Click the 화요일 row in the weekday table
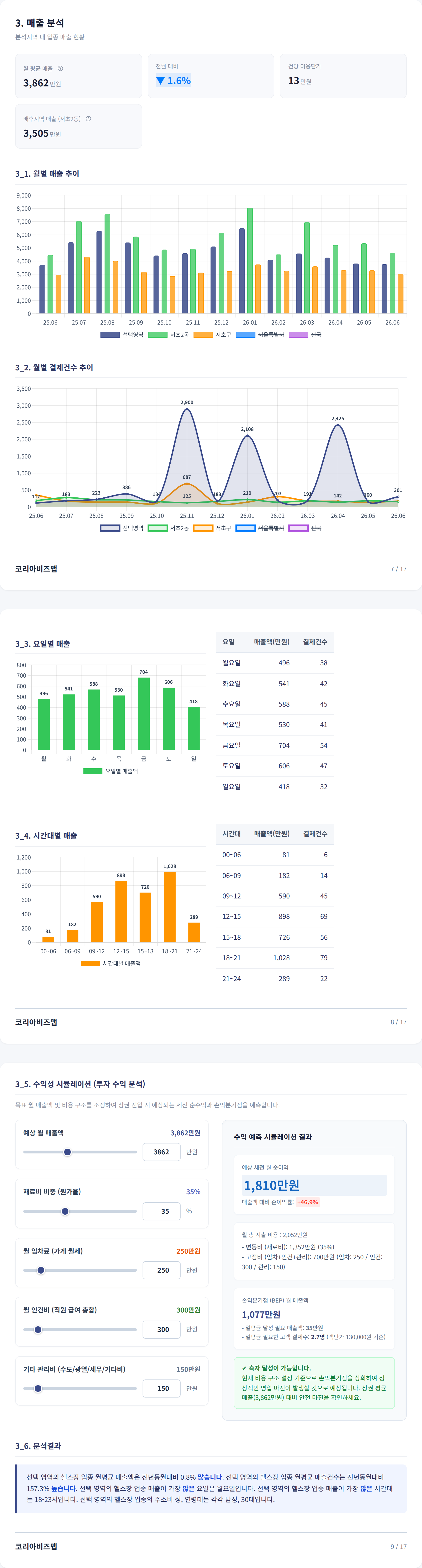Image resolution: width=422 pixels, height=1568 pixels. click(x=275, y=684)
